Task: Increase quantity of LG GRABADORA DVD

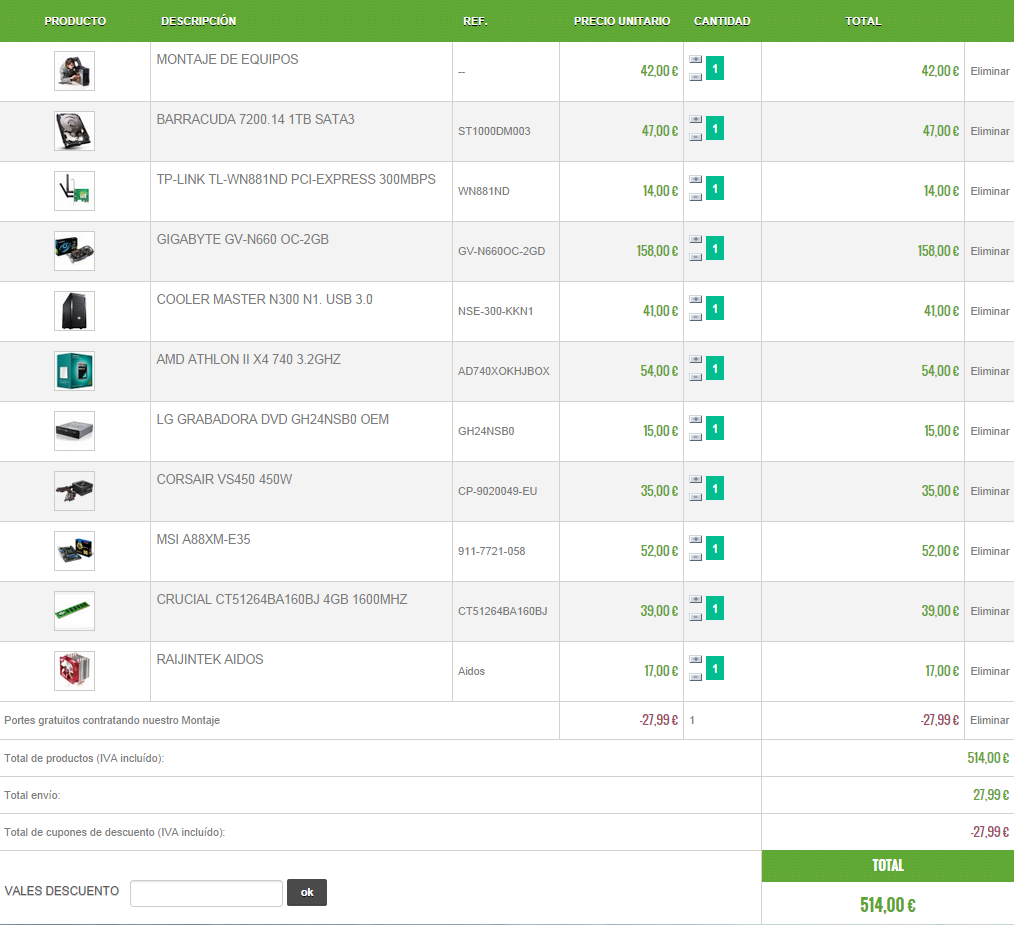Action: click(x=695, y=420)
